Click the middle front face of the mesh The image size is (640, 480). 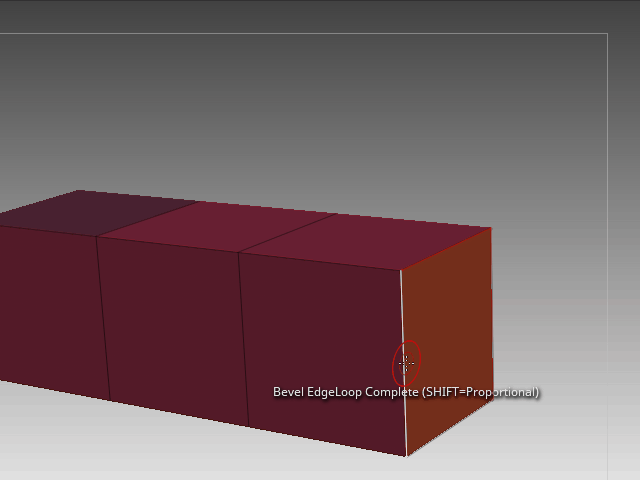click(172, 325)
